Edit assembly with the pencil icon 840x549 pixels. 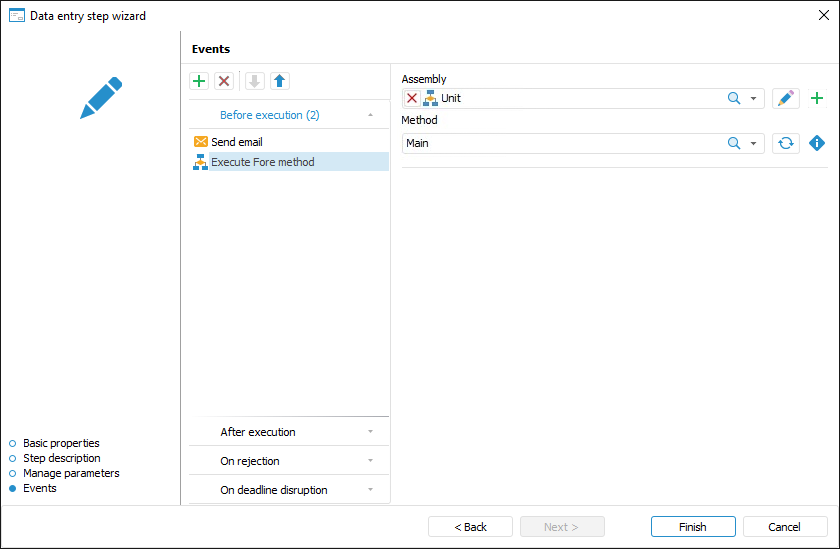point(786,98)
